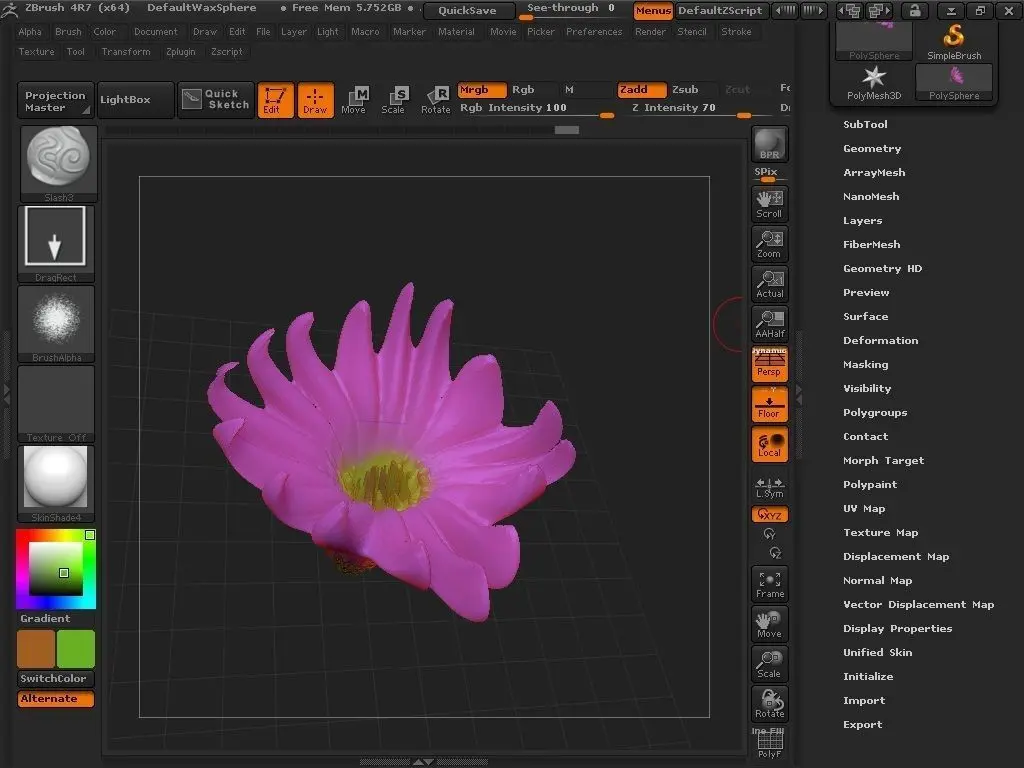Click the top shelf Scale tool
Screen dimensions: 1024x768
393,101
